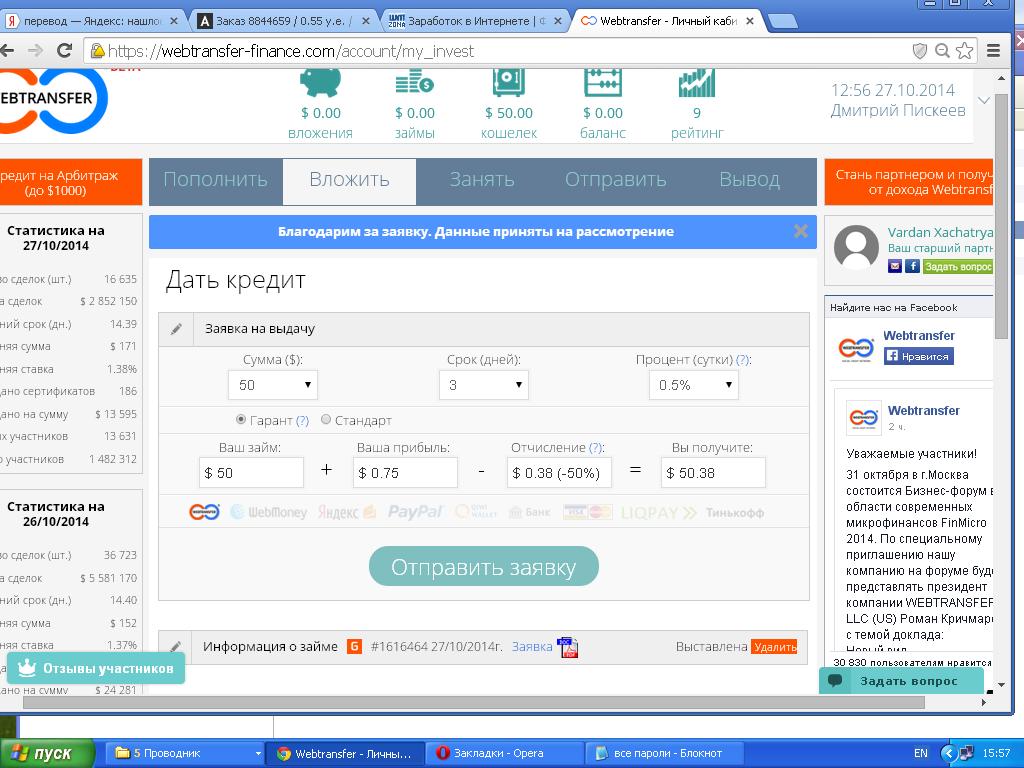Image resolution: width=1024 pixels, height=768 pixels.
Task: Switch to все пароли - Блокнот taskbar item
Action: click(665, 753)
